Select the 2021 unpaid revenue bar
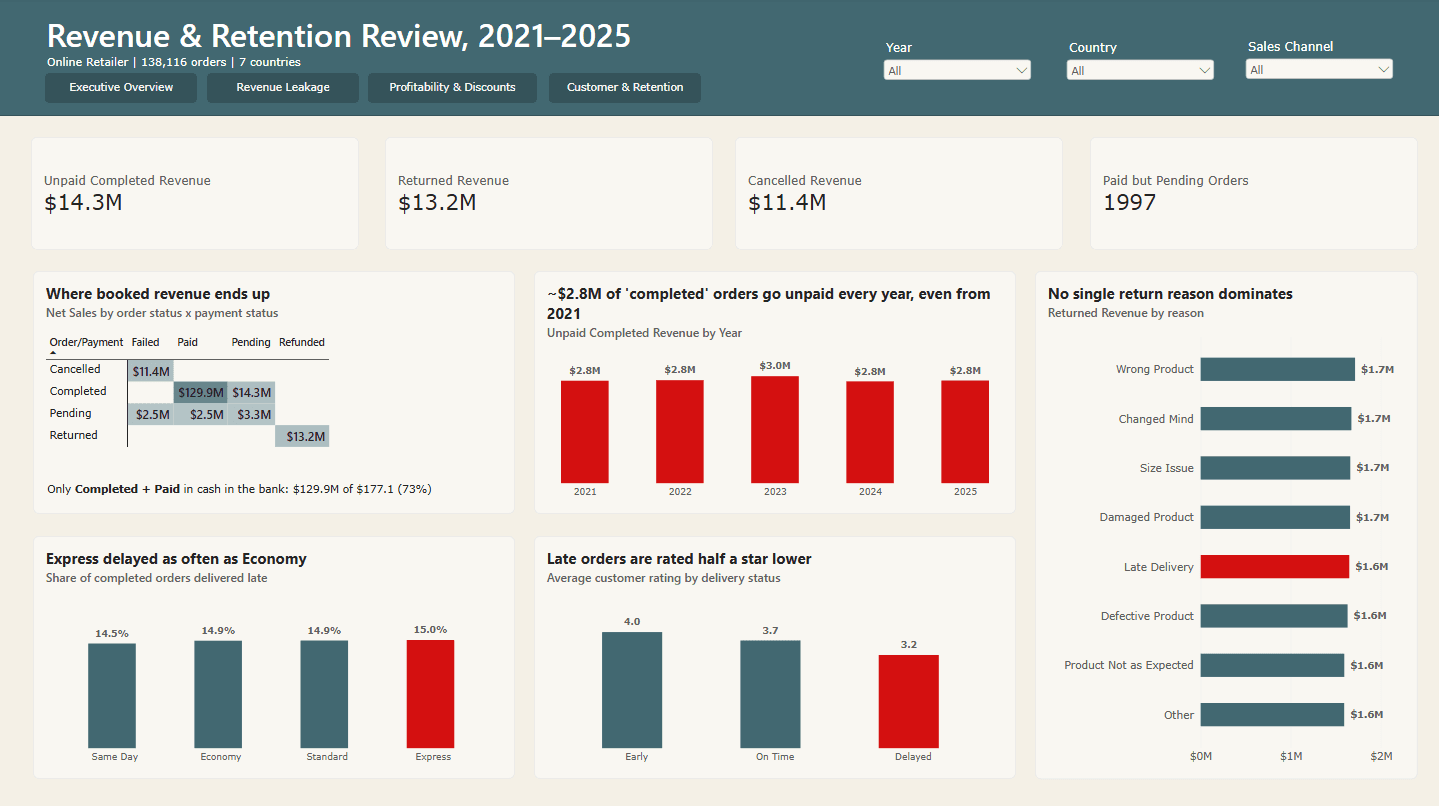This screenshot has width=1439, height=806. 585,432
